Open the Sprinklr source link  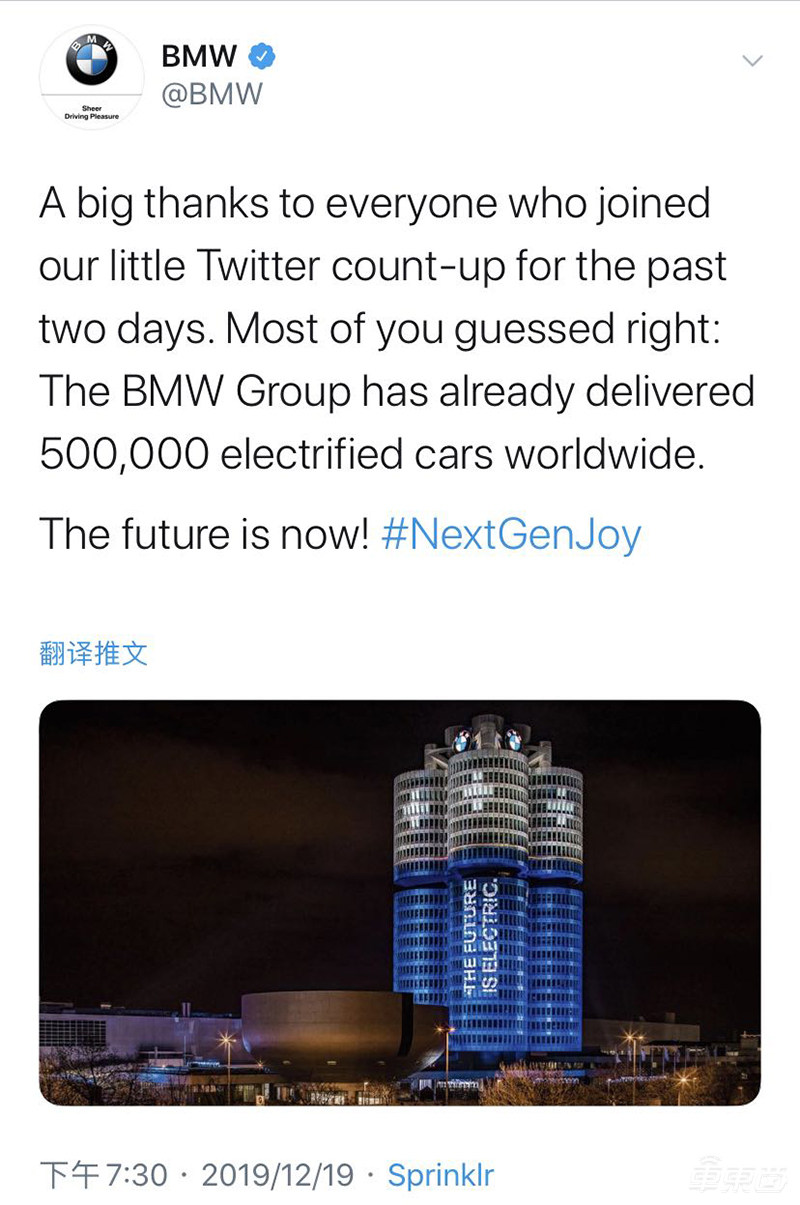[441, 1174]
